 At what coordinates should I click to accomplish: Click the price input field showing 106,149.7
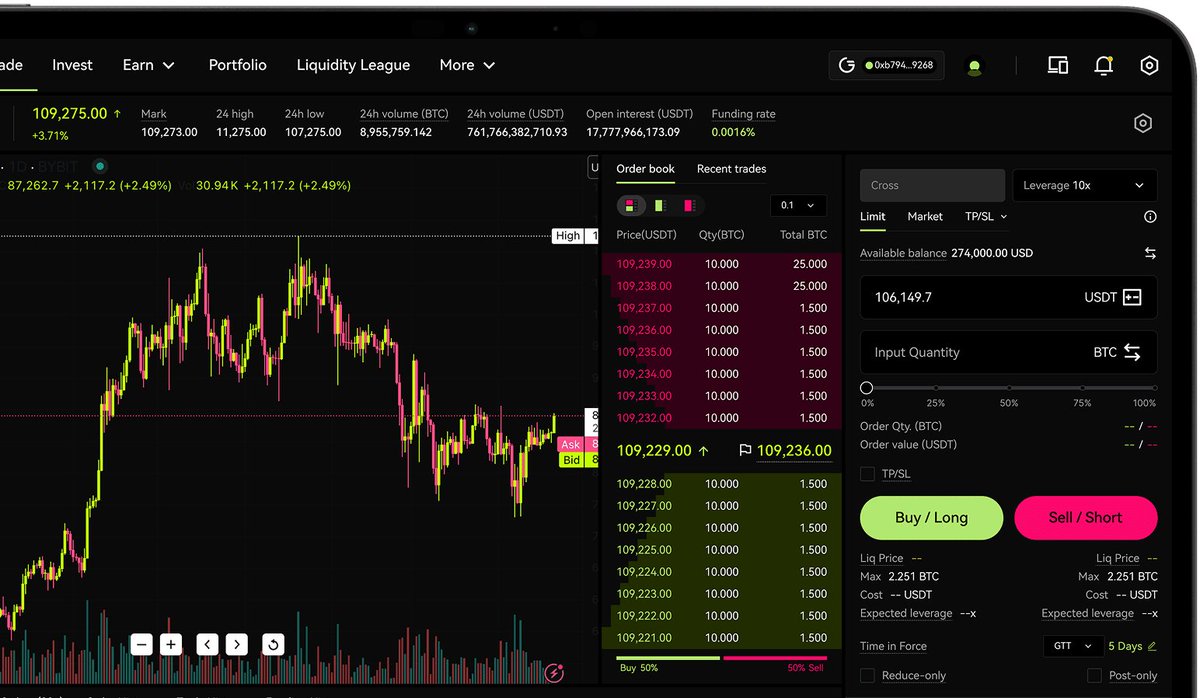click(1008, 297)
